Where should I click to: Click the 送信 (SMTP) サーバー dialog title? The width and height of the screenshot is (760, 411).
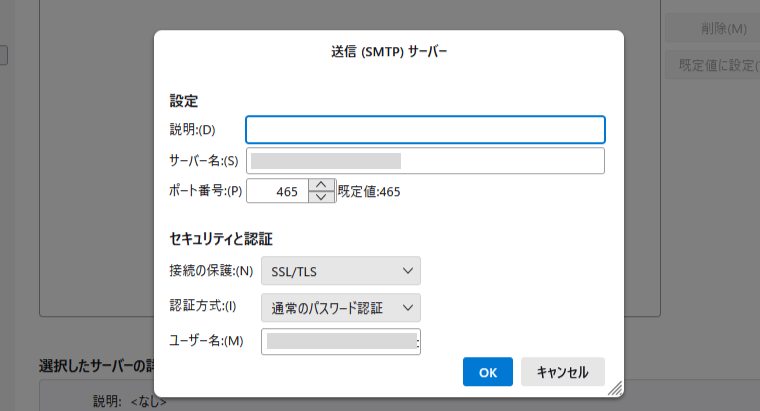[x=389, y=50]
